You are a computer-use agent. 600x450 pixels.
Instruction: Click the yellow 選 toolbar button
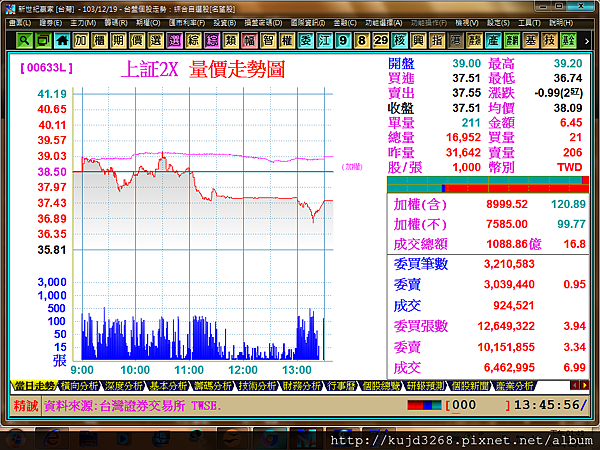click(155, 40)
